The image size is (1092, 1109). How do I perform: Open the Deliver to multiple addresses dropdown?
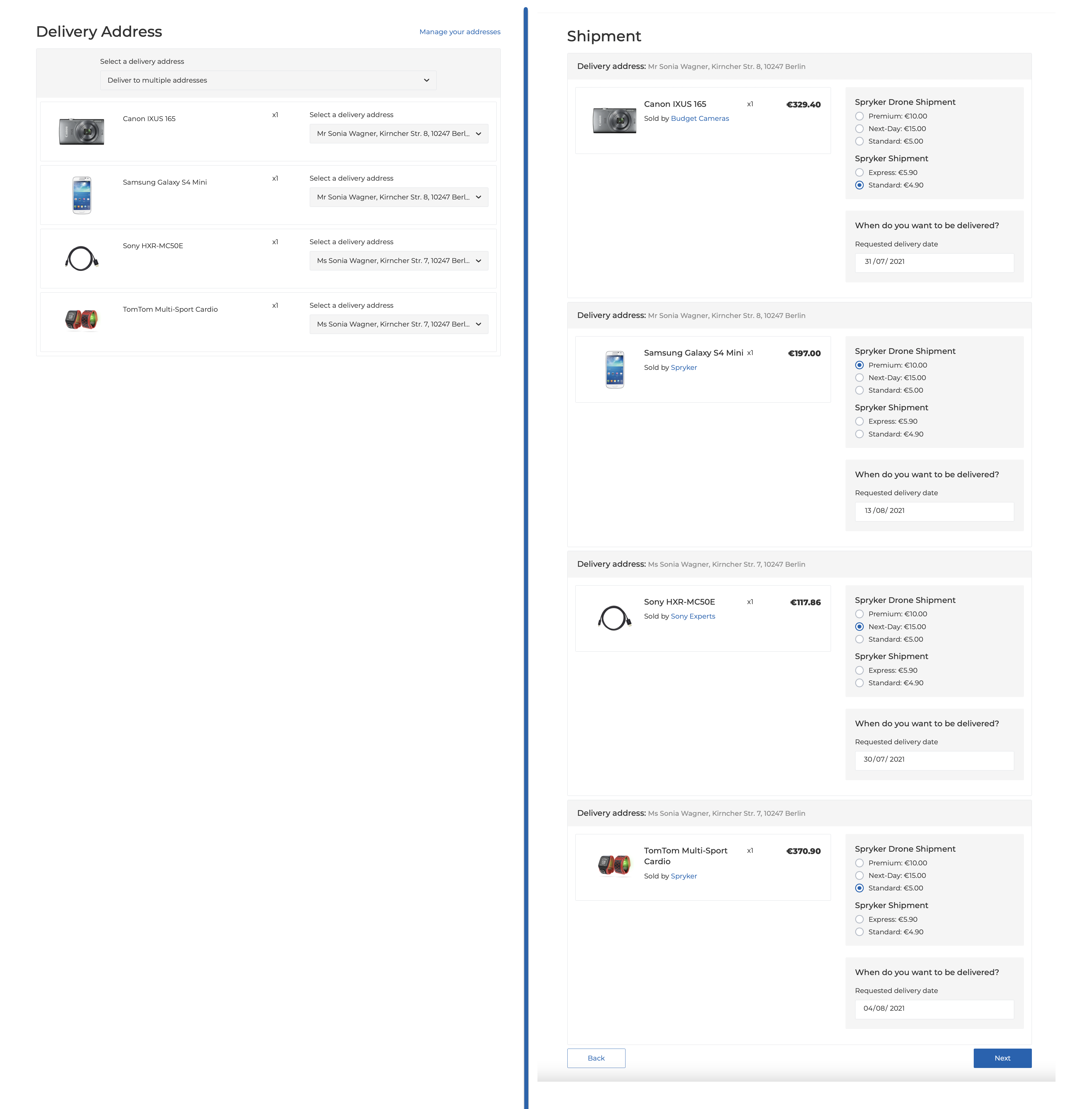click(x=268, y=80)
